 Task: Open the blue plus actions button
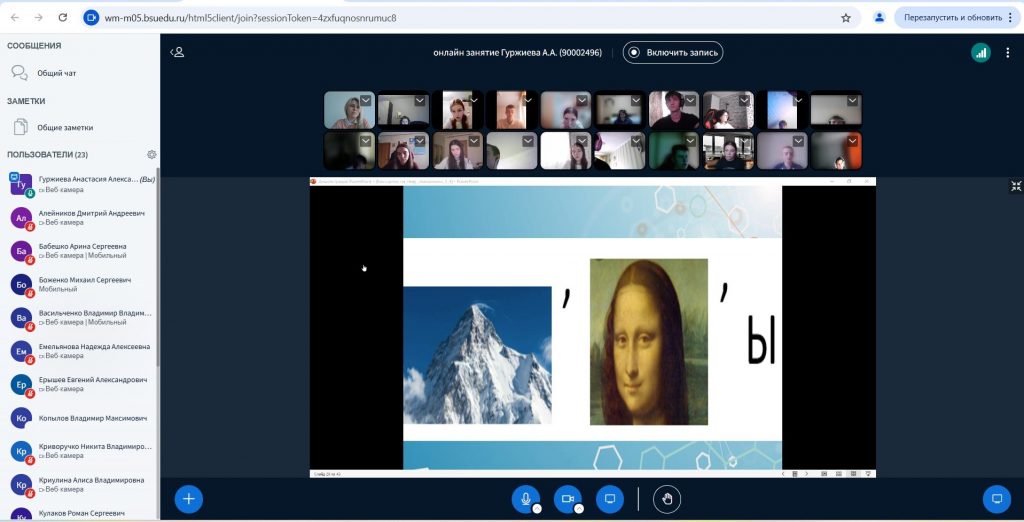189,499
